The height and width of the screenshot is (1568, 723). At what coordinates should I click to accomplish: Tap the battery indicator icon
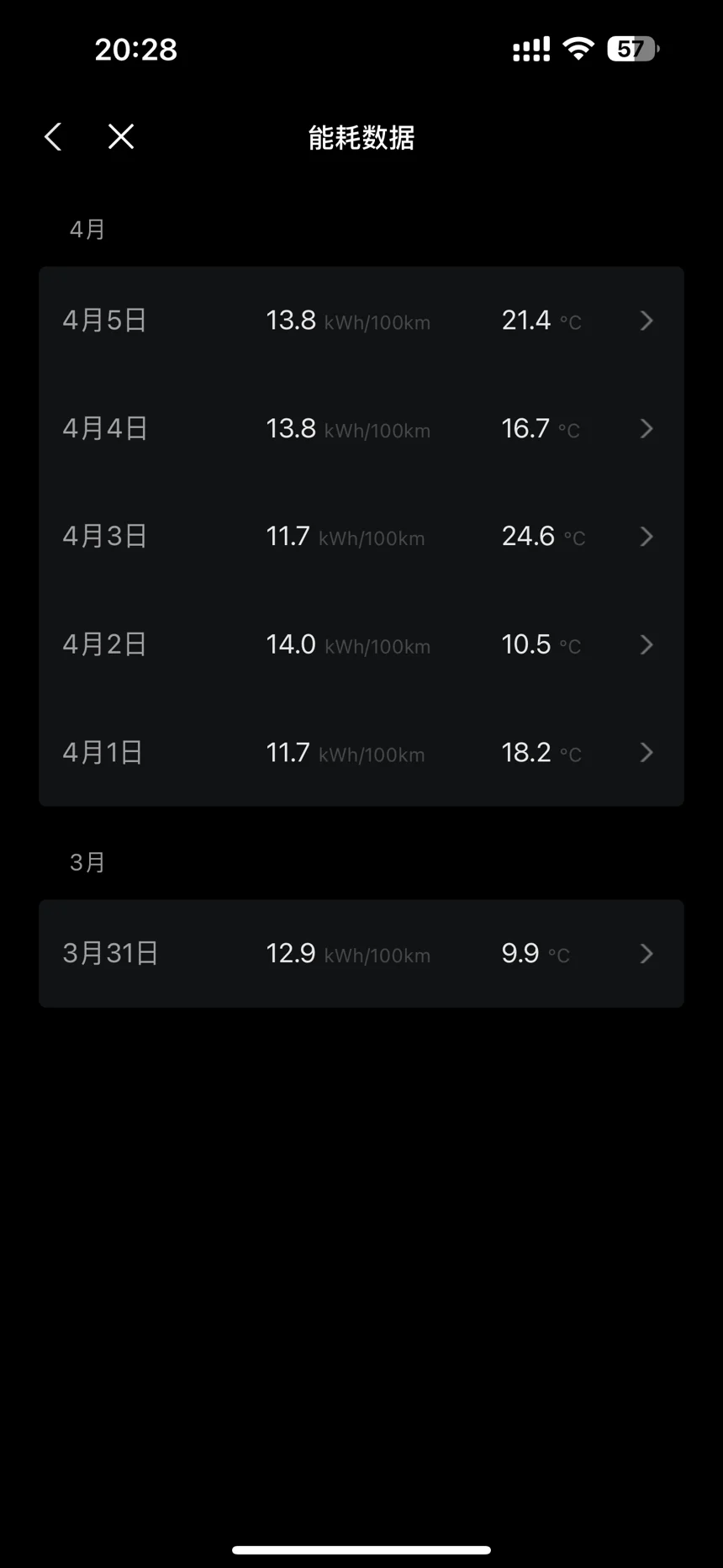tap(632, 49)
